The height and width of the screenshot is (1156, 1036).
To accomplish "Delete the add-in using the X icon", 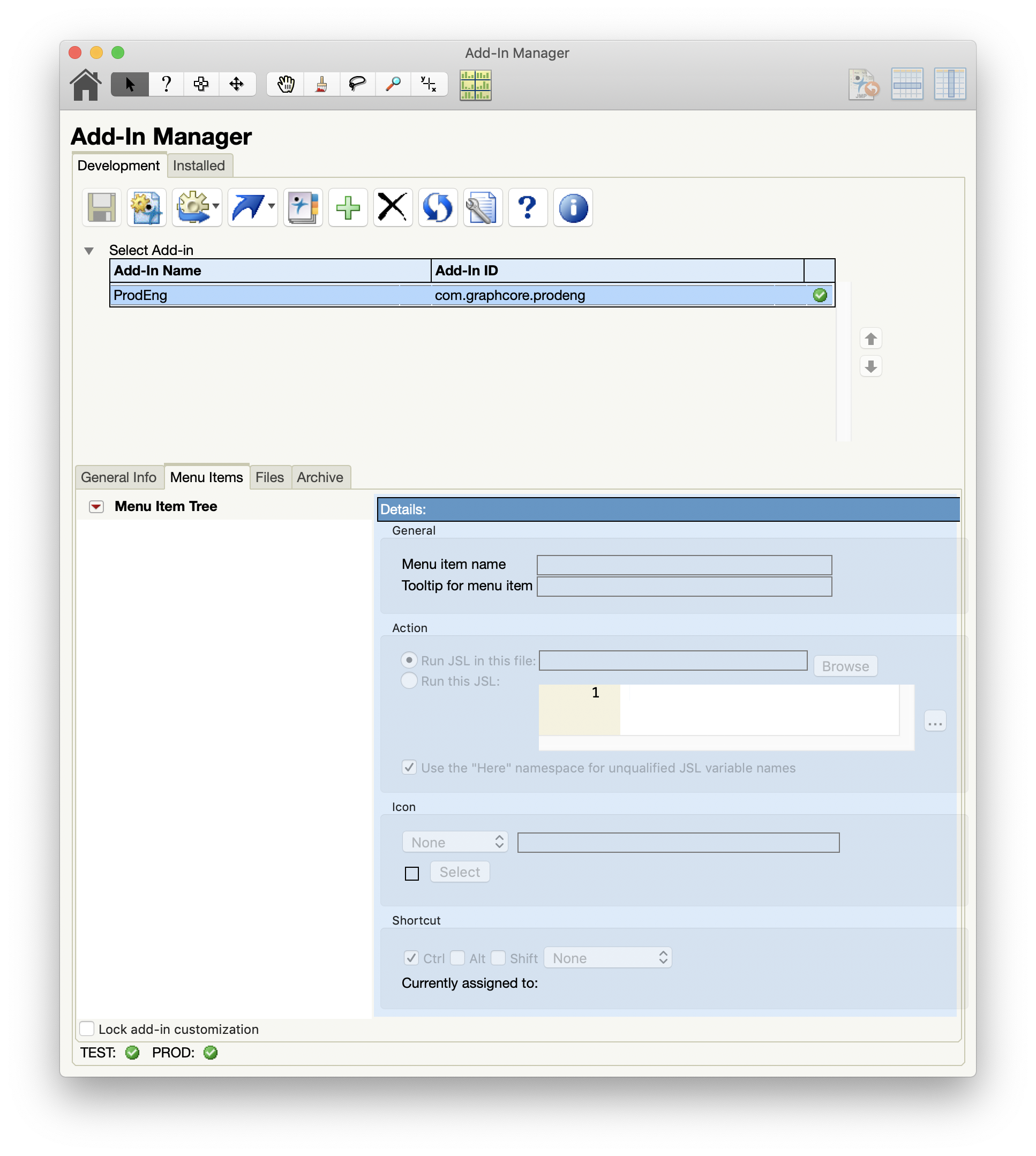I will (x=392, y=208).
